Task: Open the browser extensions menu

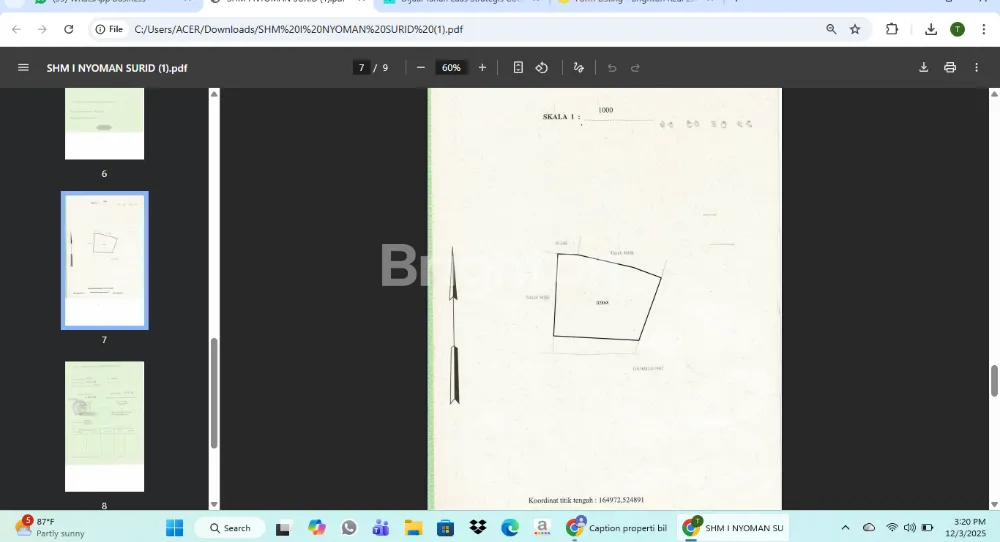Action: [892, 29]
